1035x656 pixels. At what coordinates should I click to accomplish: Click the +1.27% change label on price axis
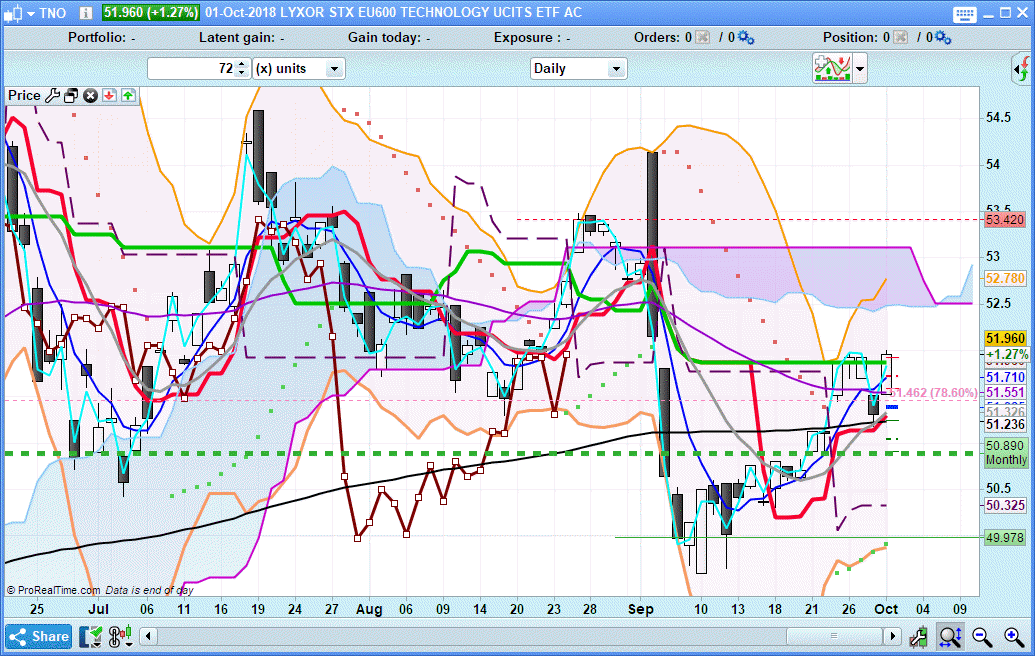1007,354
